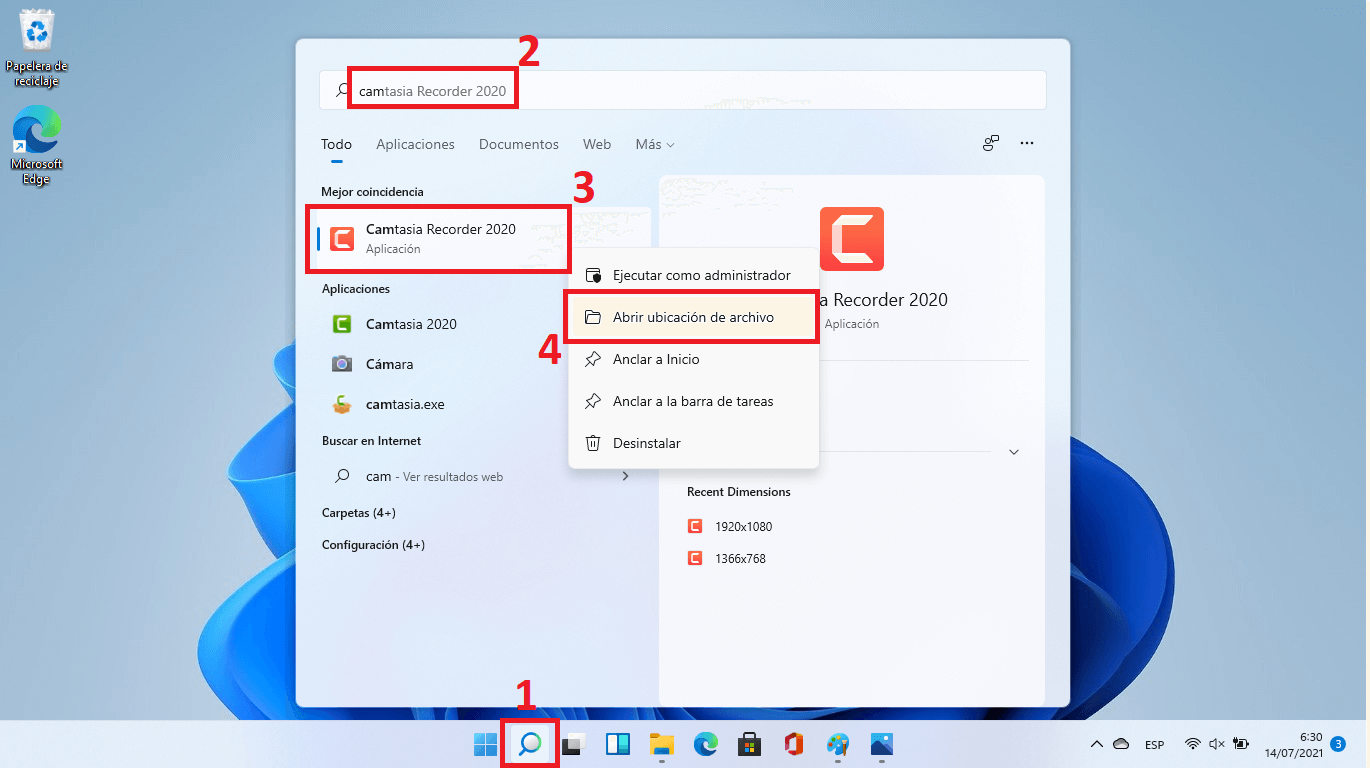The height and width of the screenshot is (768, 1370).
Task: Choose Ejecutar como administrador
Action: coord(700,275)
